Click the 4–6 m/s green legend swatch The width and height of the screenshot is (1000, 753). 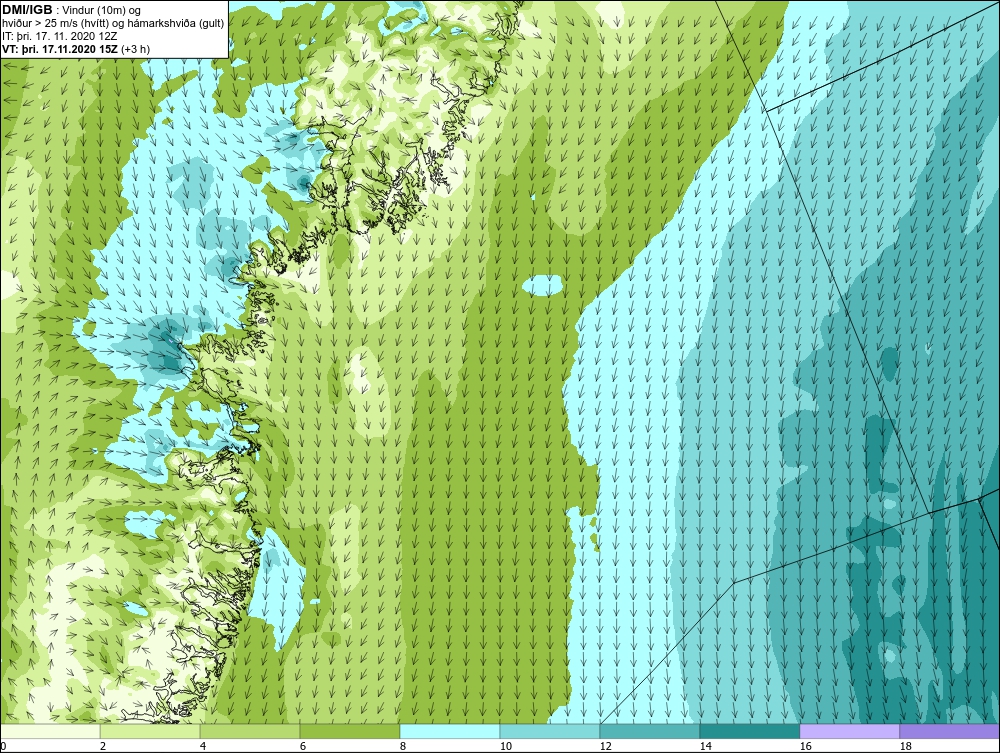point(250,731)
